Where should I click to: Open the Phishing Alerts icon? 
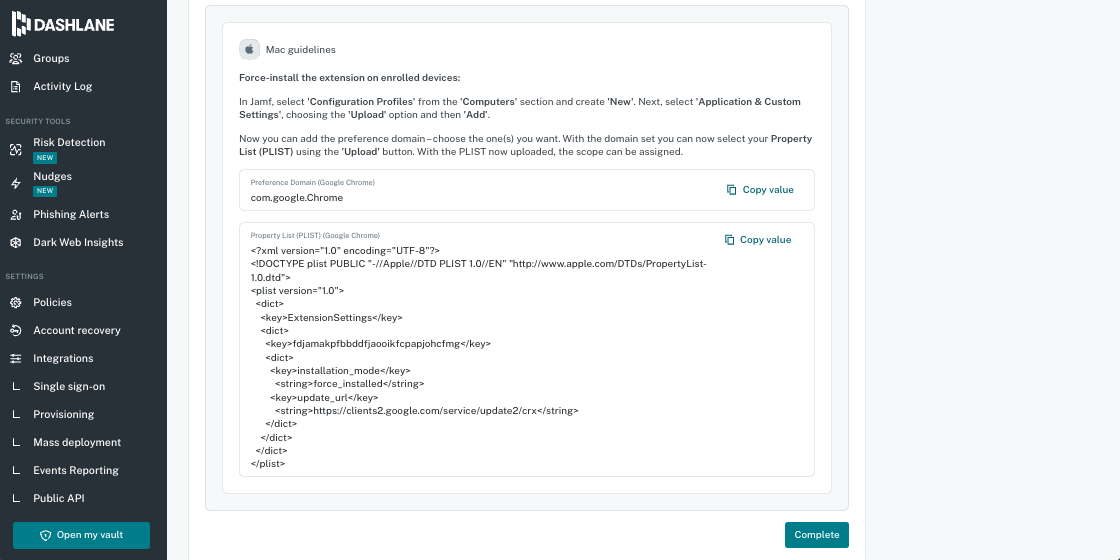pyautogui.click(x=16, y=214)
